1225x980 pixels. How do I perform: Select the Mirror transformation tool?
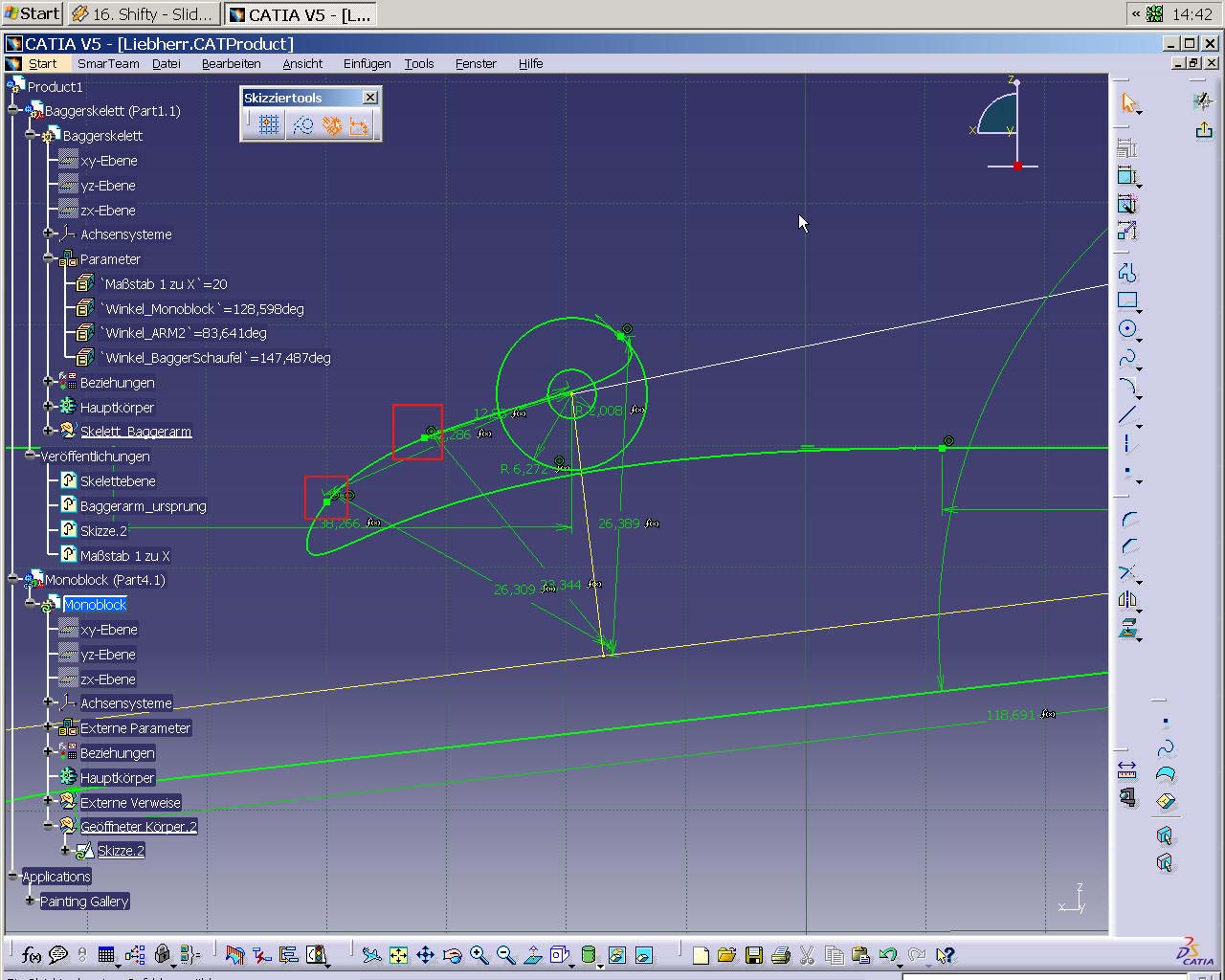1127,600
